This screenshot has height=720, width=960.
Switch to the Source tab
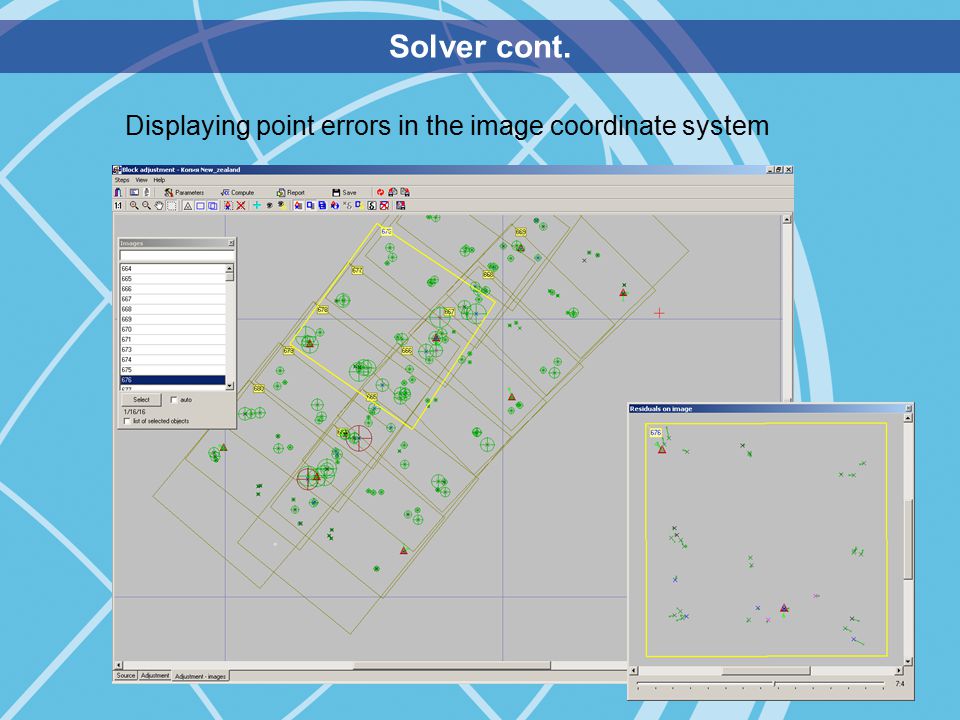pos(126,675)
